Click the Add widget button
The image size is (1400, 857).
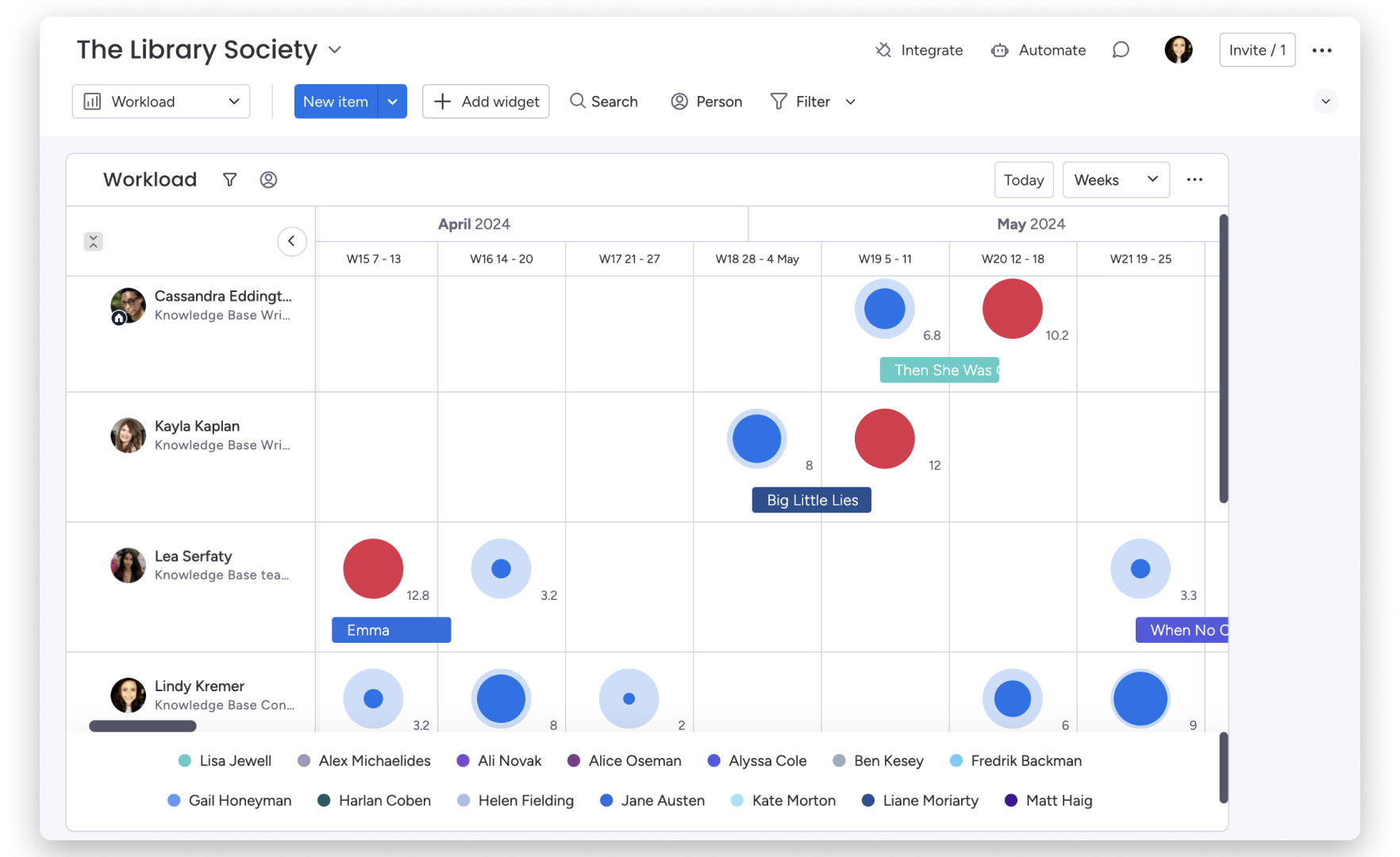click(x=486, y=102)
